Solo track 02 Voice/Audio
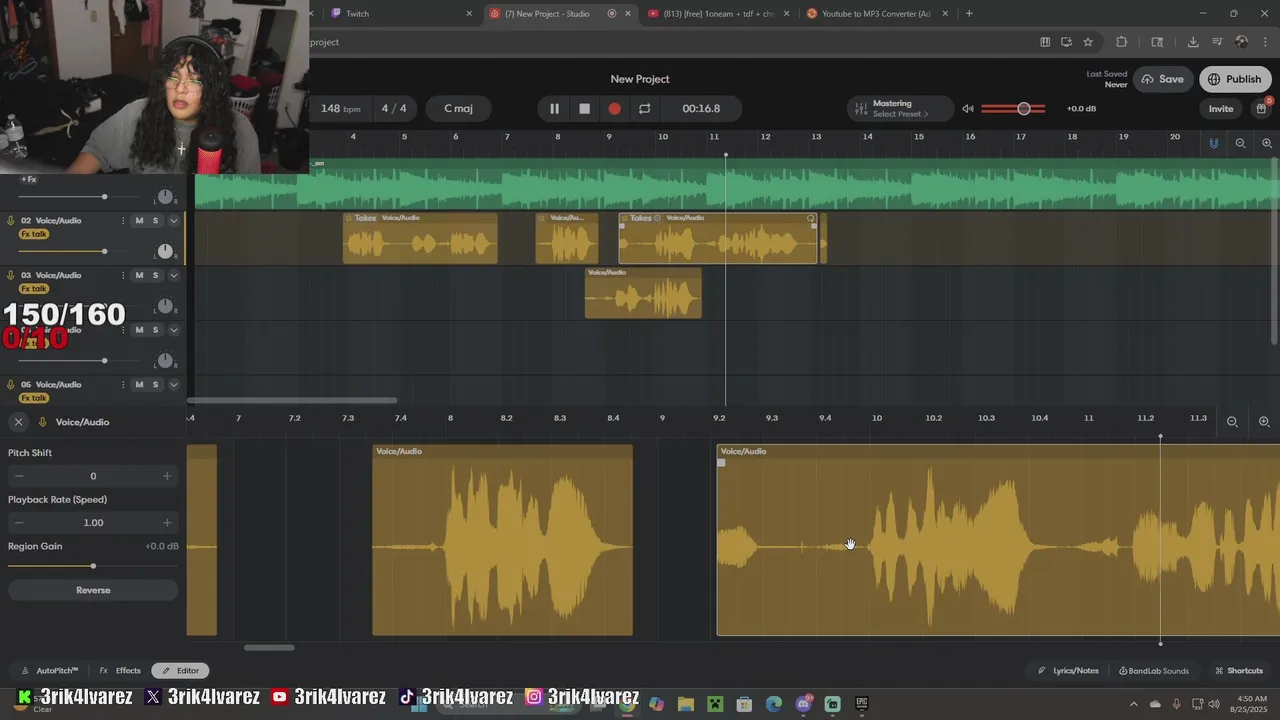The height and width of the screenshot is (720, 1280). pos(155,221)
